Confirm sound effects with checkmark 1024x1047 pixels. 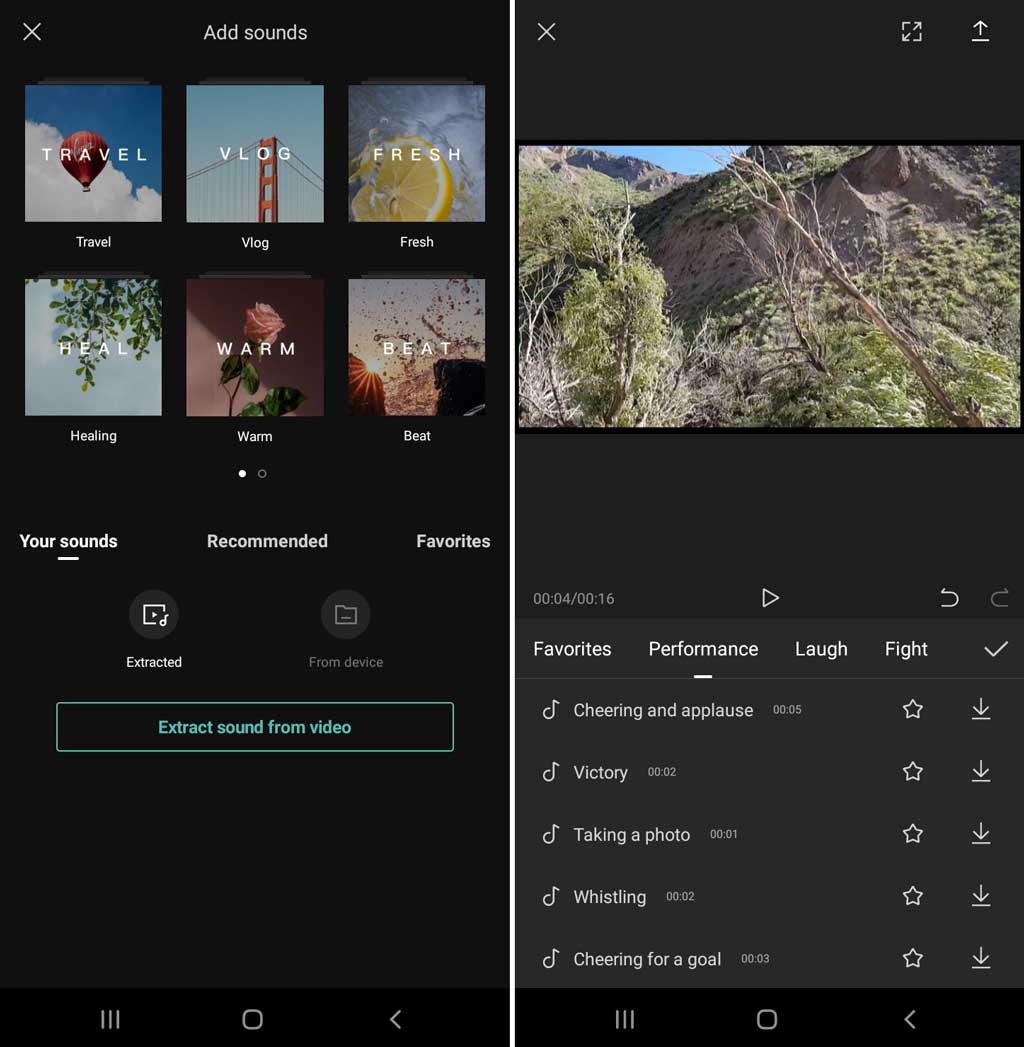[995, 649]
